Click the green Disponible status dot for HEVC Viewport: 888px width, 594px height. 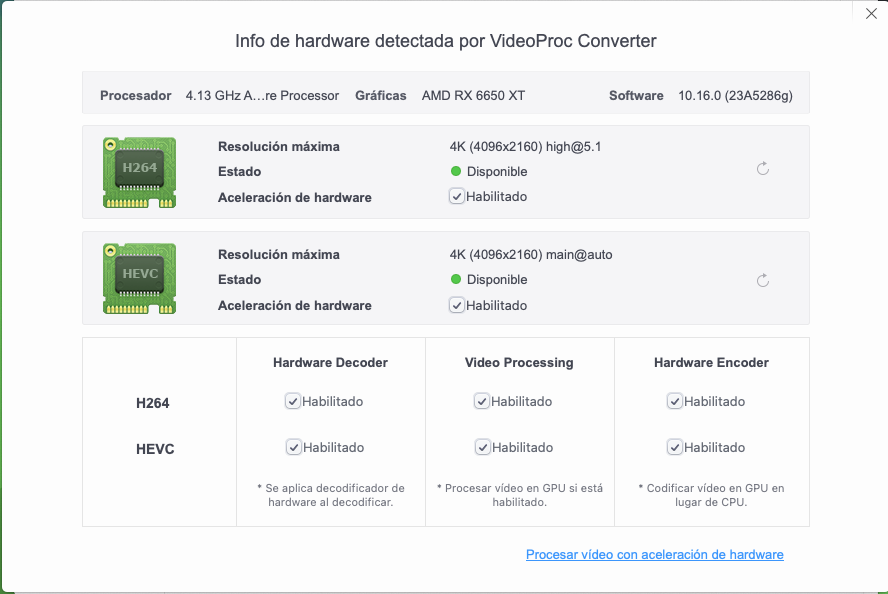(456, 279)
